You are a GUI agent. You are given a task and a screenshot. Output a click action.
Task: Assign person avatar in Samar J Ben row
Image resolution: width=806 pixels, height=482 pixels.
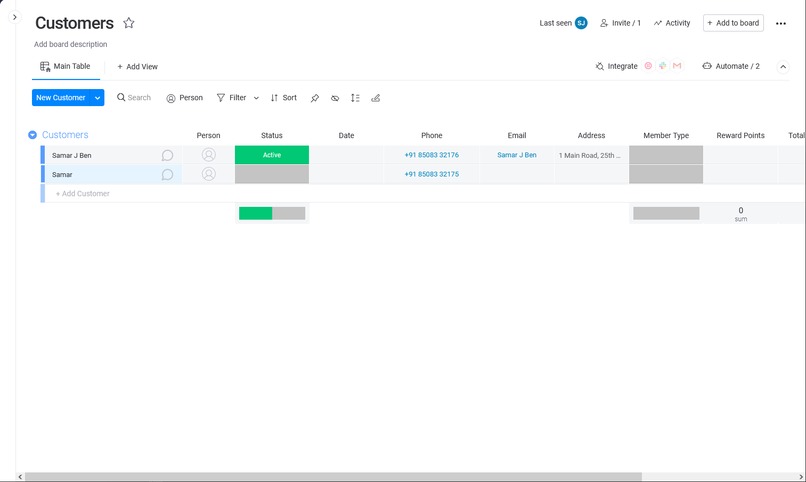(208, 155)
